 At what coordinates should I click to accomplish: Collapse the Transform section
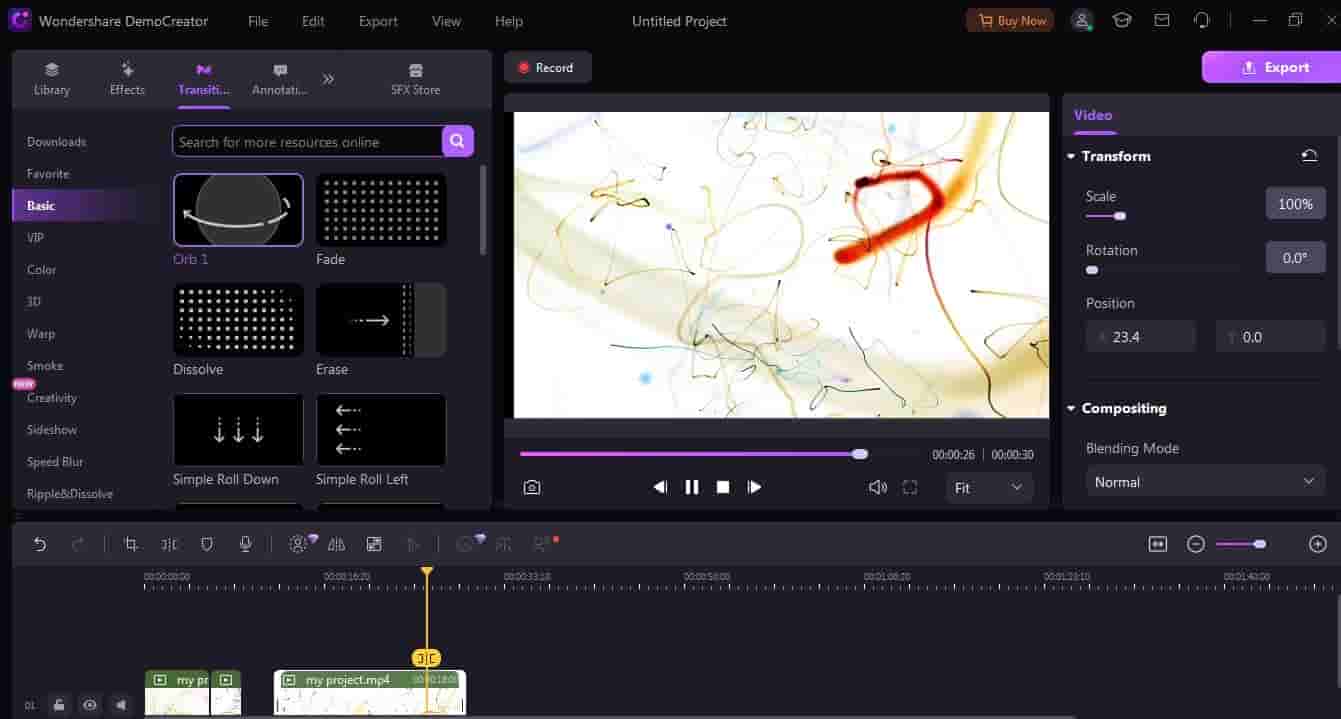tap(1072, 156)
